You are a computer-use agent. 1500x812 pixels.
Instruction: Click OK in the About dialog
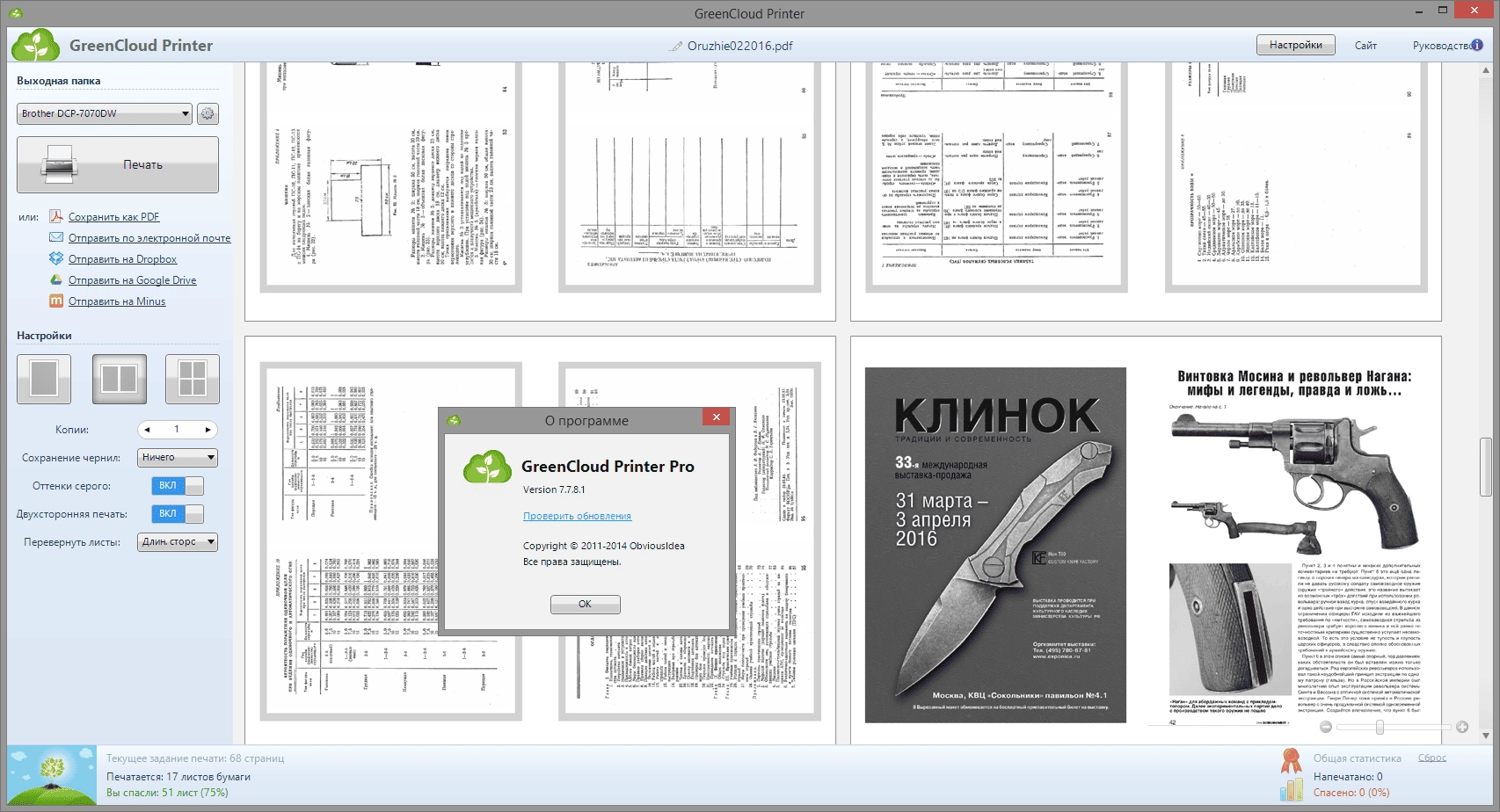586,605
